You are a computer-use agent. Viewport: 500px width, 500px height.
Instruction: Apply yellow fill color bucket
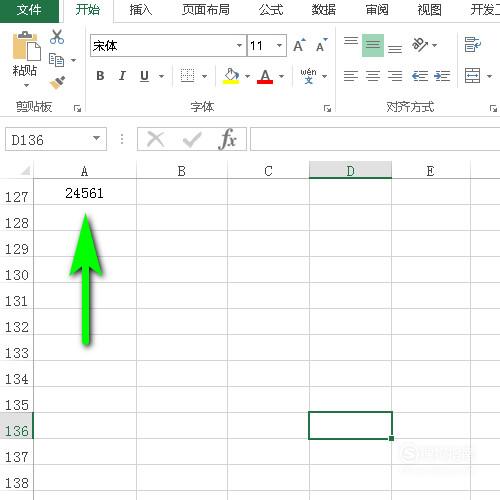(x=231, y=76)
